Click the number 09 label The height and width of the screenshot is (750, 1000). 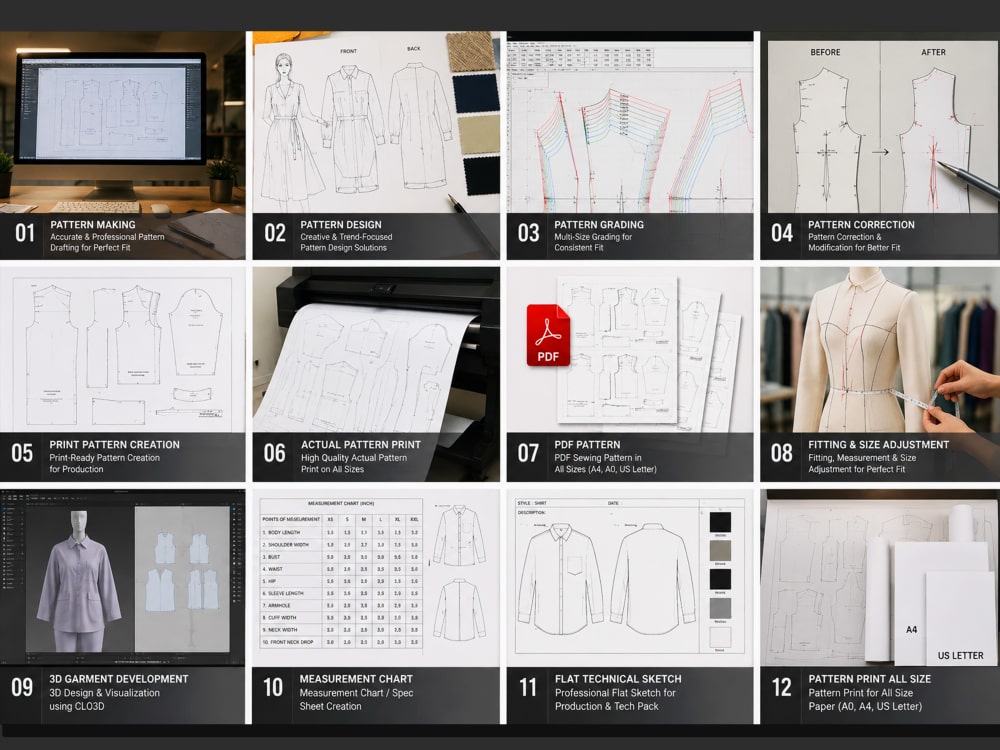pos(22,688)
